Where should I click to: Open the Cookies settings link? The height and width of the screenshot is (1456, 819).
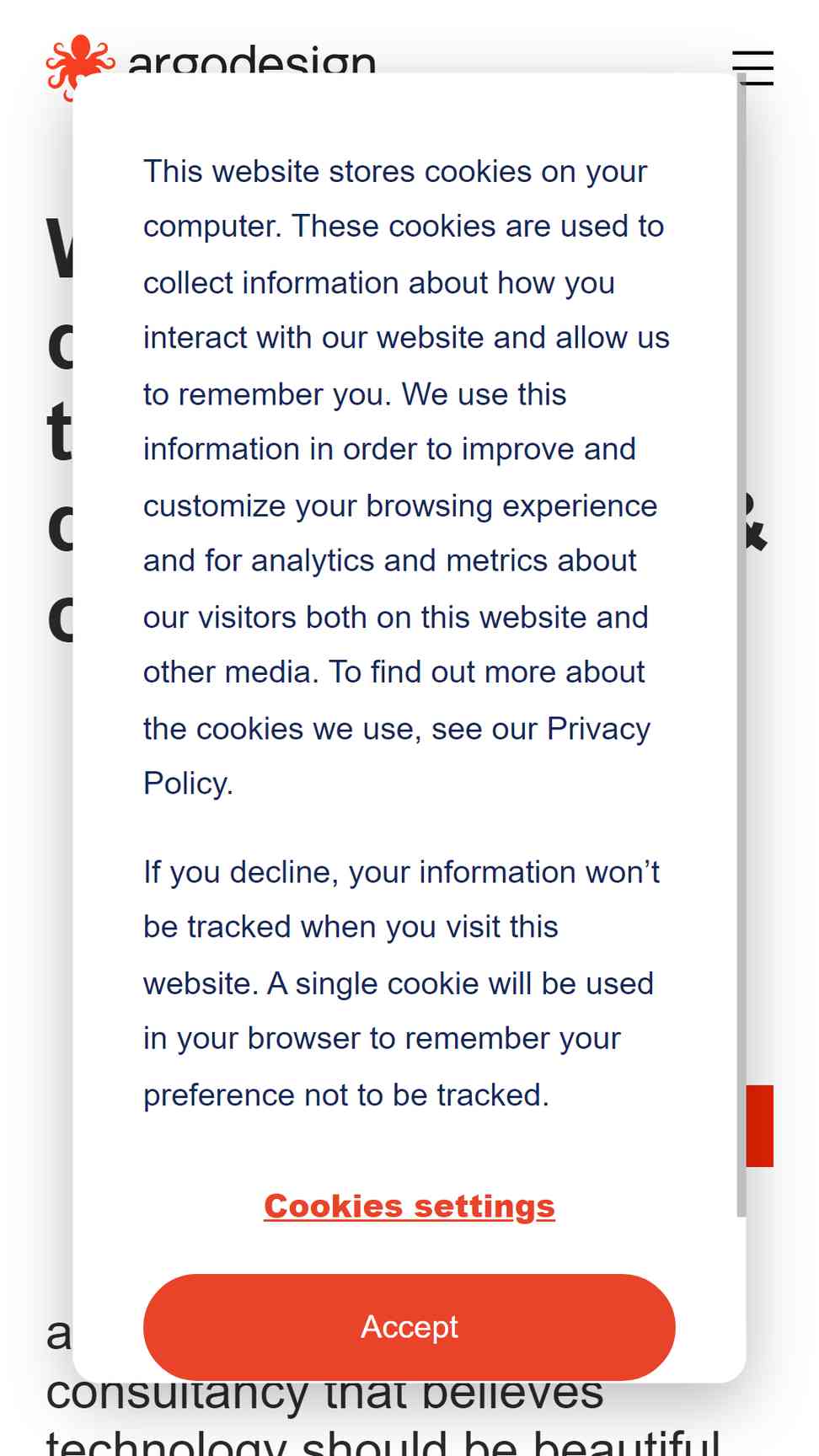(x=409, y=1206)
